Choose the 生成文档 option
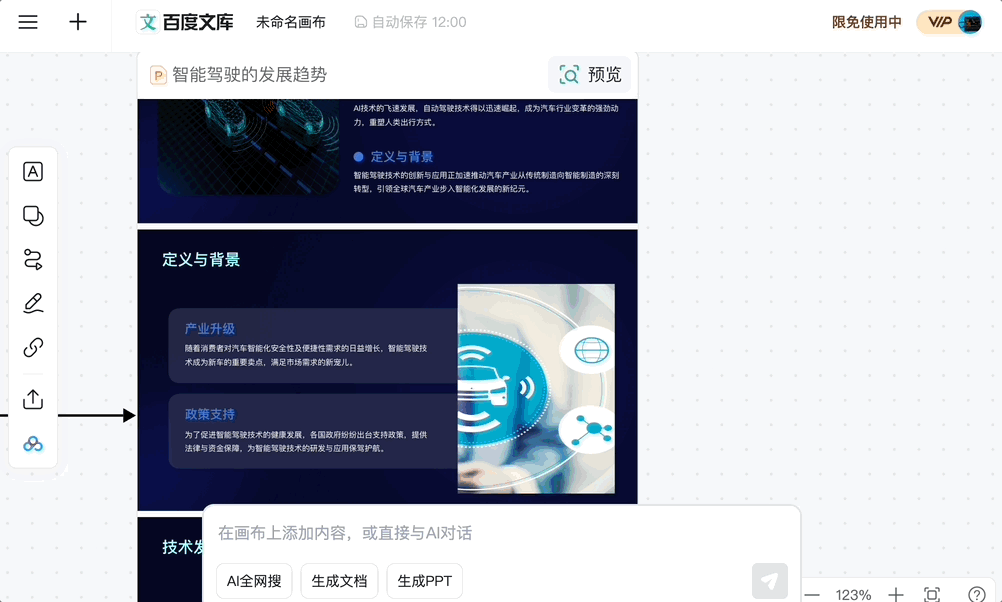 coord(339,580)
